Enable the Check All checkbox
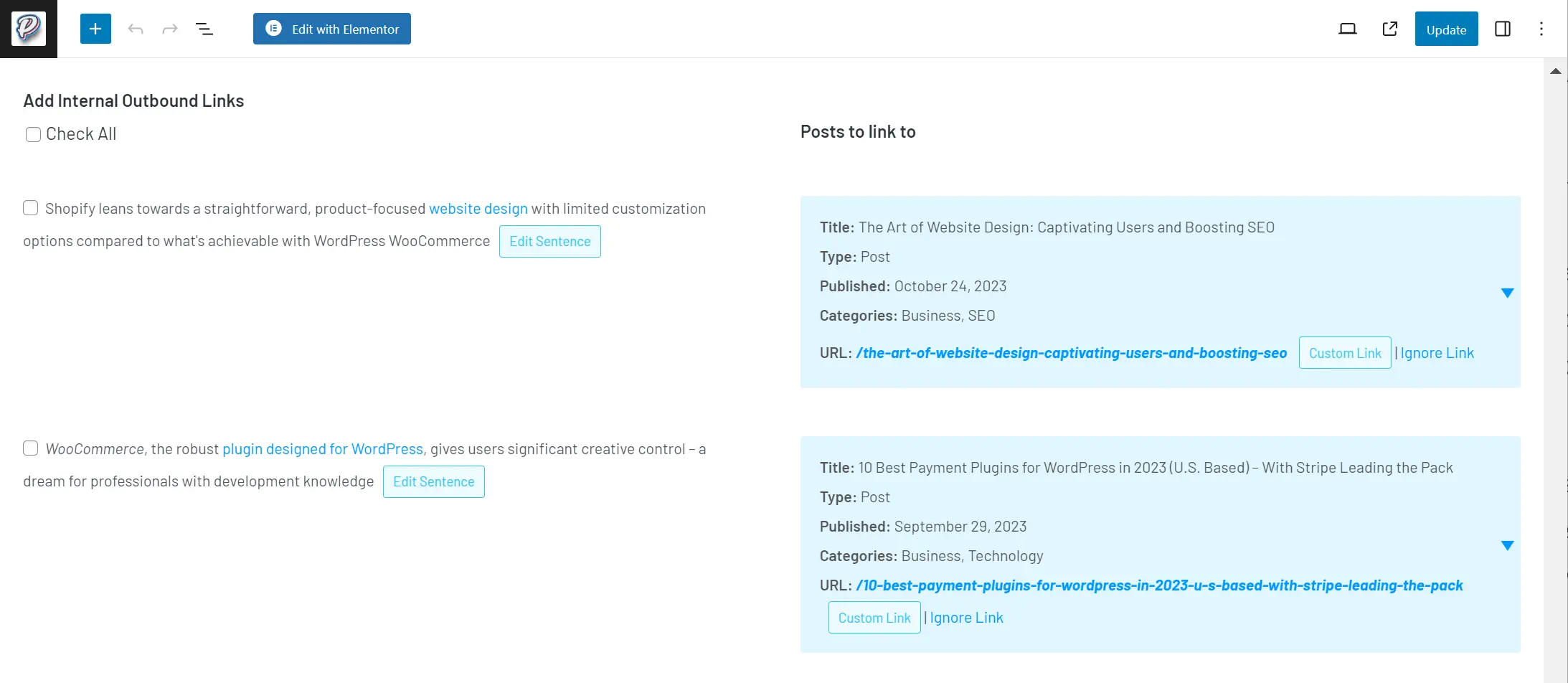The image size is (1568, 683). click(x=33, y=134)
